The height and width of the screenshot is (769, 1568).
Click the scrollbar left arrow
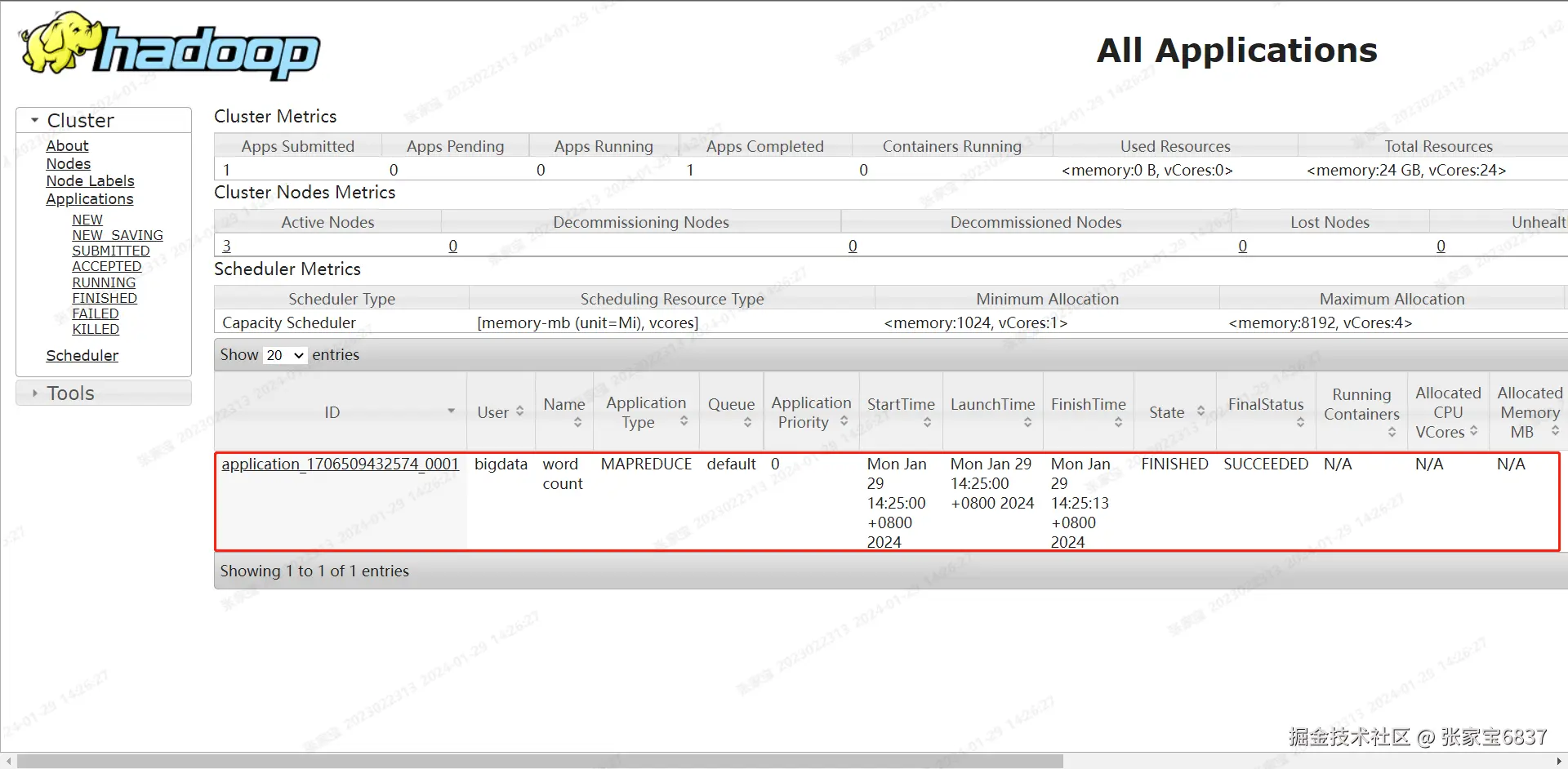tap(8, 761)
